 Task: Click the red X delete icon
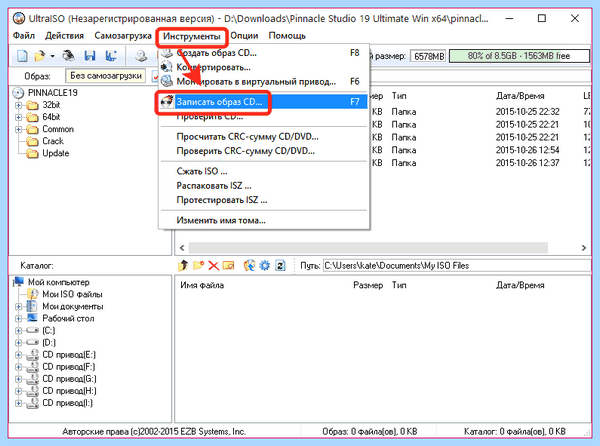[214, 265]
